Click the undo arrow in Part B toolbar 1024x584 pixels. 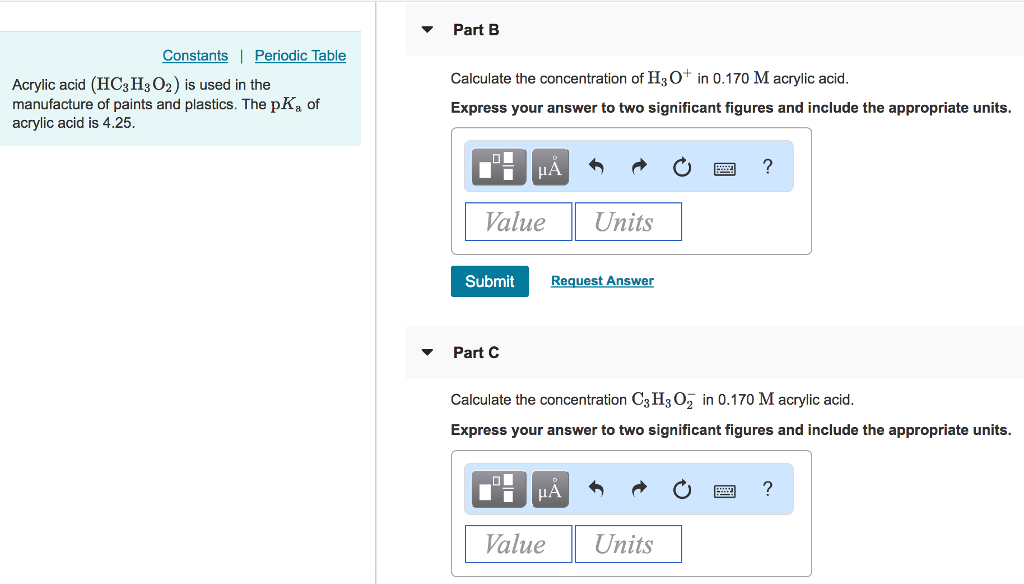pyautogui.click(x=595, y=166)
